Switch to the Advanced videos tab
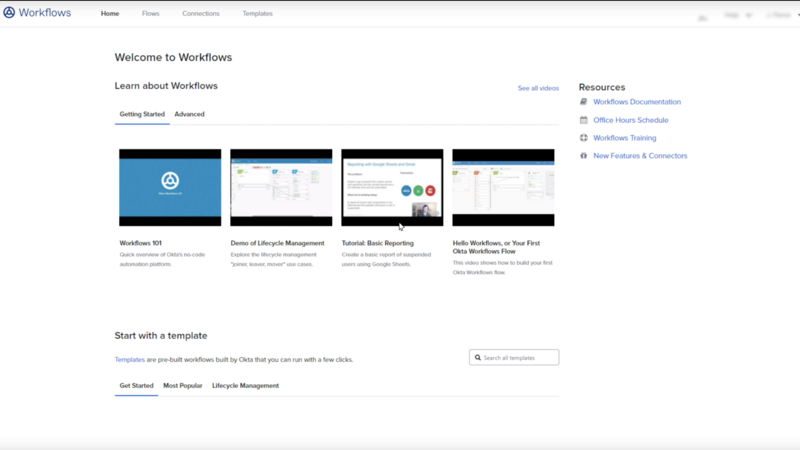Screen dimensions: 800x450 click(x=189, y=114)
